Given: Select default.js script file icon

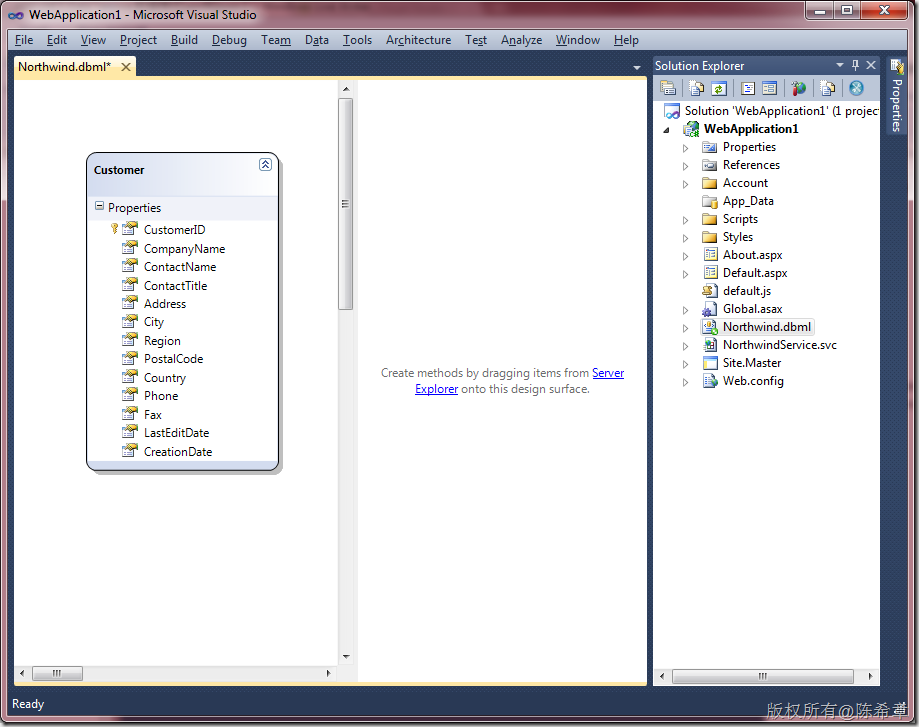Looking at the screenshot, I should (x=710, y=291).
